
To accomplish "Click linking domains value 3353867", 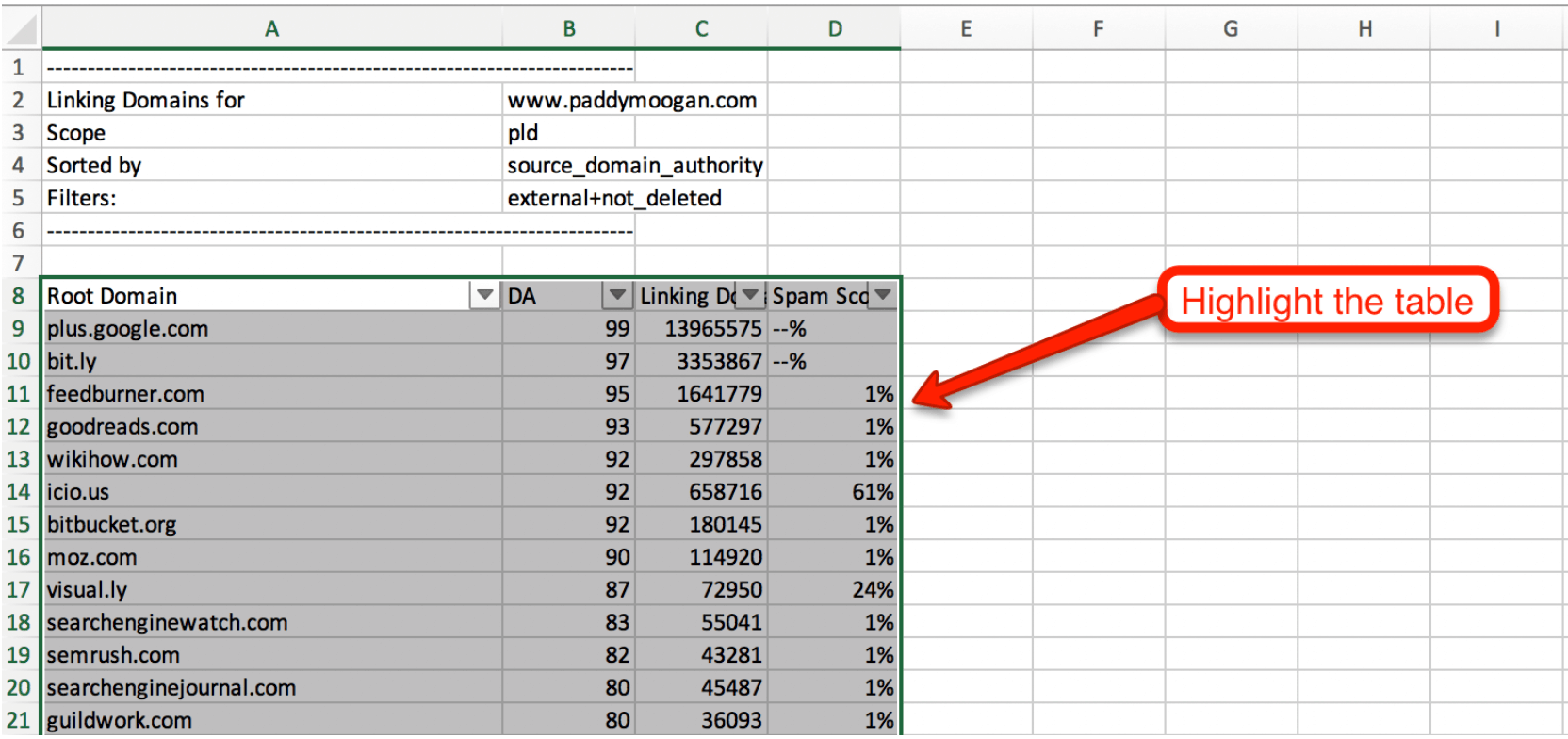I will (x=702, y=361).
